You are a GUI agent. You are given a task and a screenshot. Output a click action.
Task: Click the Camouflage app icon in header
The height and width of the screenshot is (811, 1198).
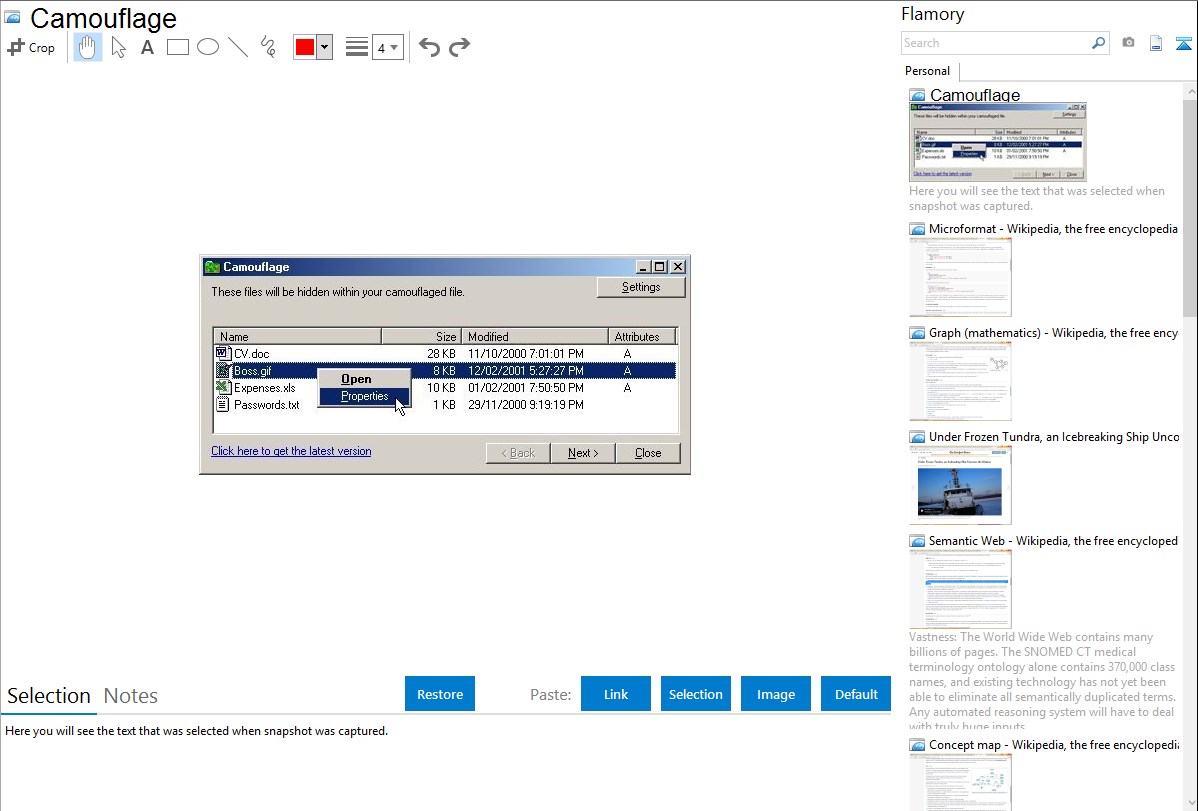[x=12, y=18]
